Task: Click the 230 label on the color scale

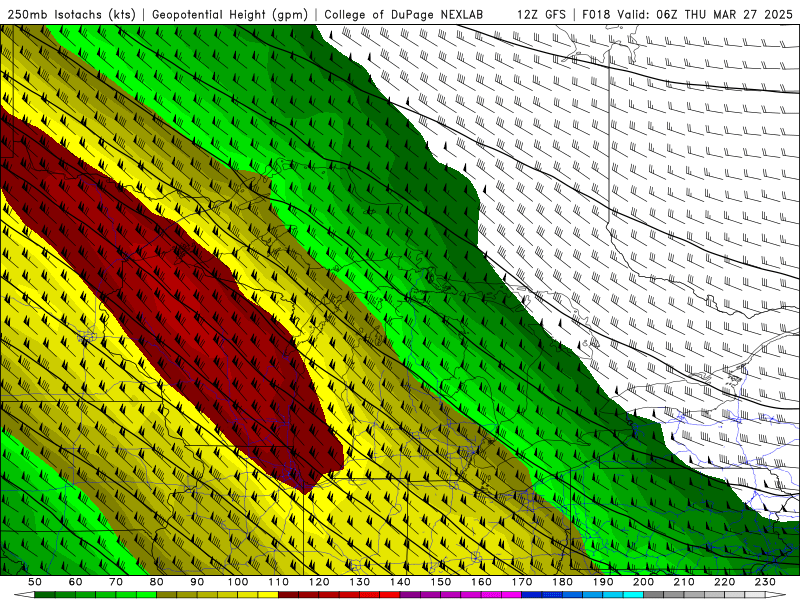Action: pos(765,582)
